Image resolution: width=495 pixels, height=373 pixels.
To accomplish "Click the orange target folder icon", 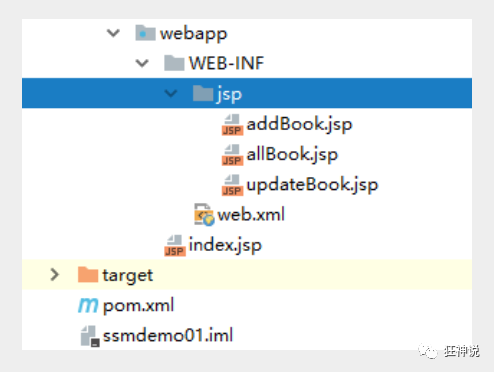I will (88, 275).
